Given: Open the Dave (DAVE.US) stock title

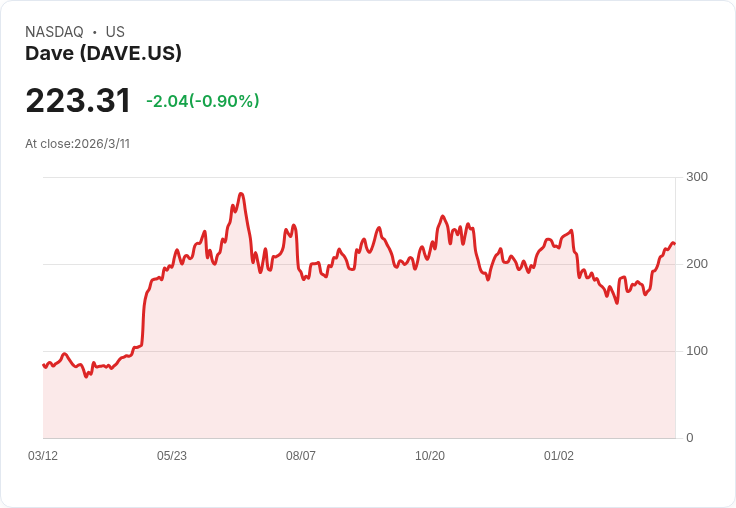Looking at the screenshot, I should [103, 54].
